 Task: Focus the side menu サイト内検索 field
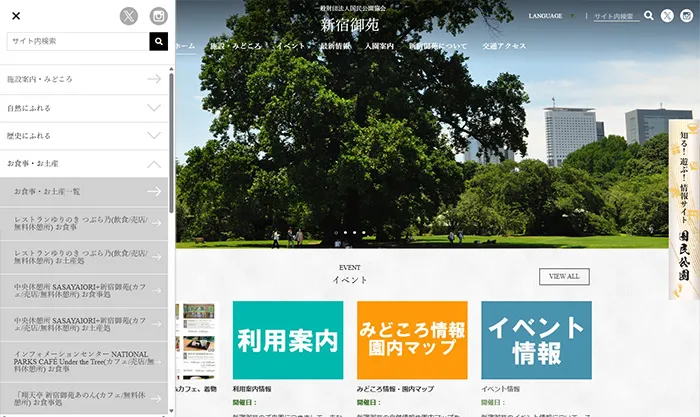78,41
